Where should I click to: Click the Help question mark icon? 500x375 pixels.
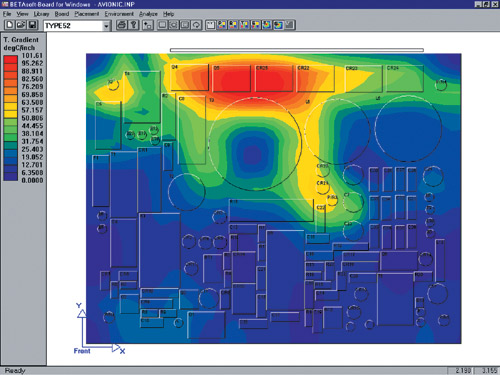[133, 25]
